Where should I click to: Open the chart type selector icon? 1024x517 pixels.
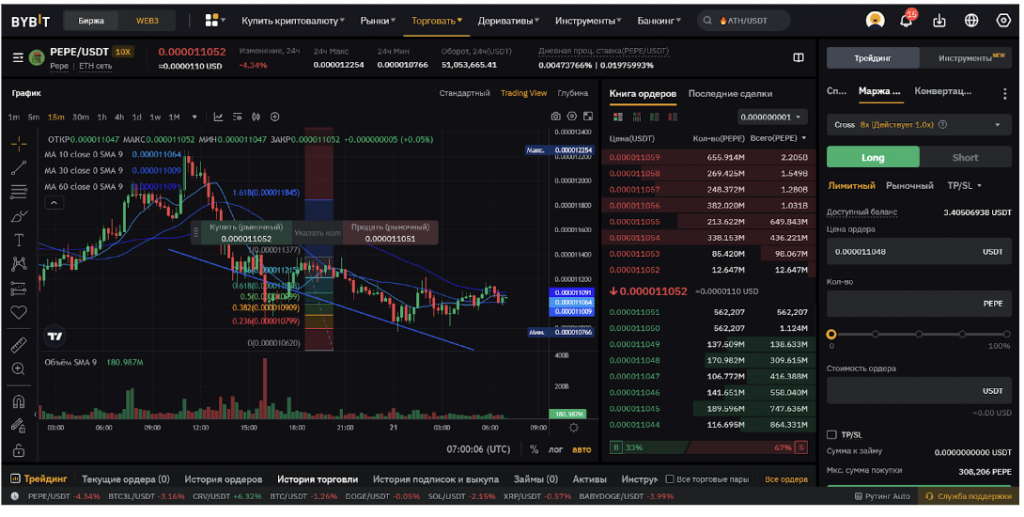coord(218,117)
